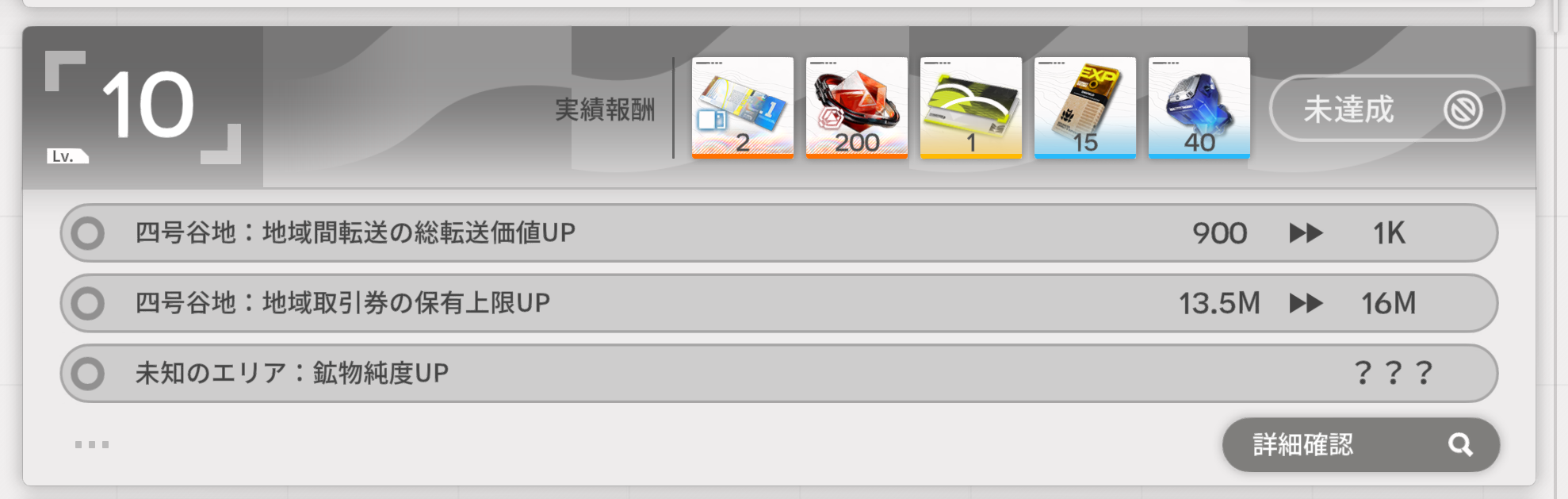This screenshot has height=499, width=1568.
Task: Toggle circle for 地域間転送の総転送価値UP row
Action: (87, 233)
